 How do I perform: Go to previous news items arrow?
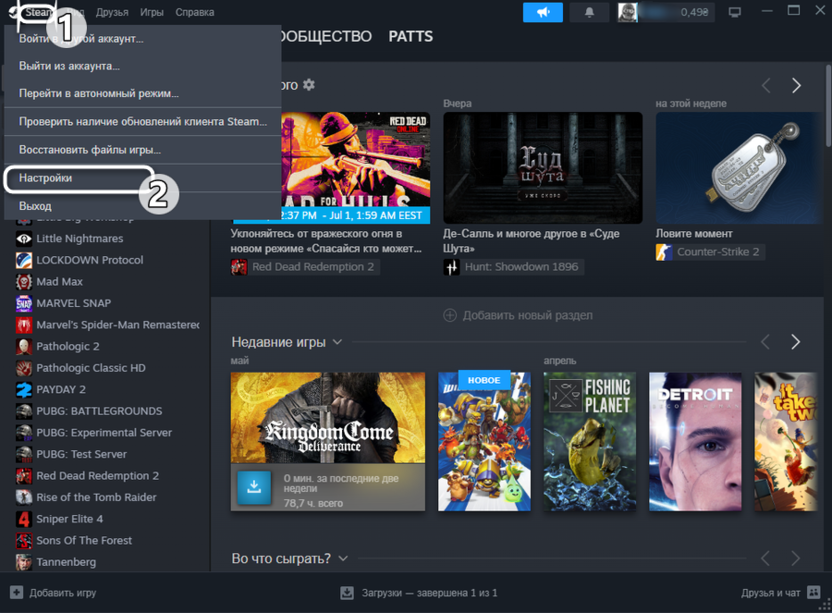(x=766, y=85)
